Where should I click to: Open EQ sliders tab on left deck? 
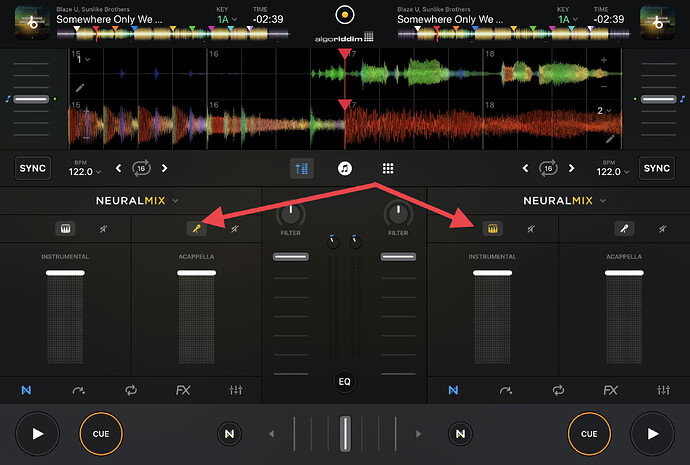tap(235, 390)
